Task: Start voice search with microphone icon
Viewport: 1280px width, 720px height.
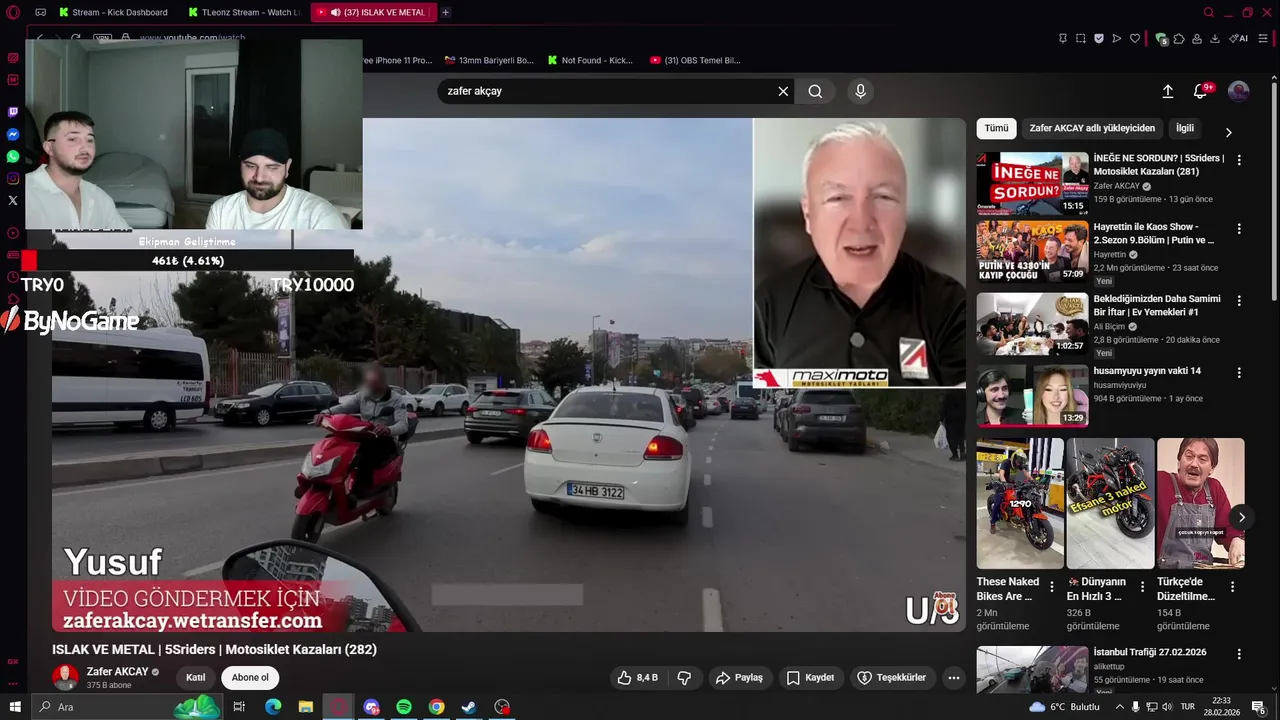Action: pyautogui.click(x=860, y=91)
